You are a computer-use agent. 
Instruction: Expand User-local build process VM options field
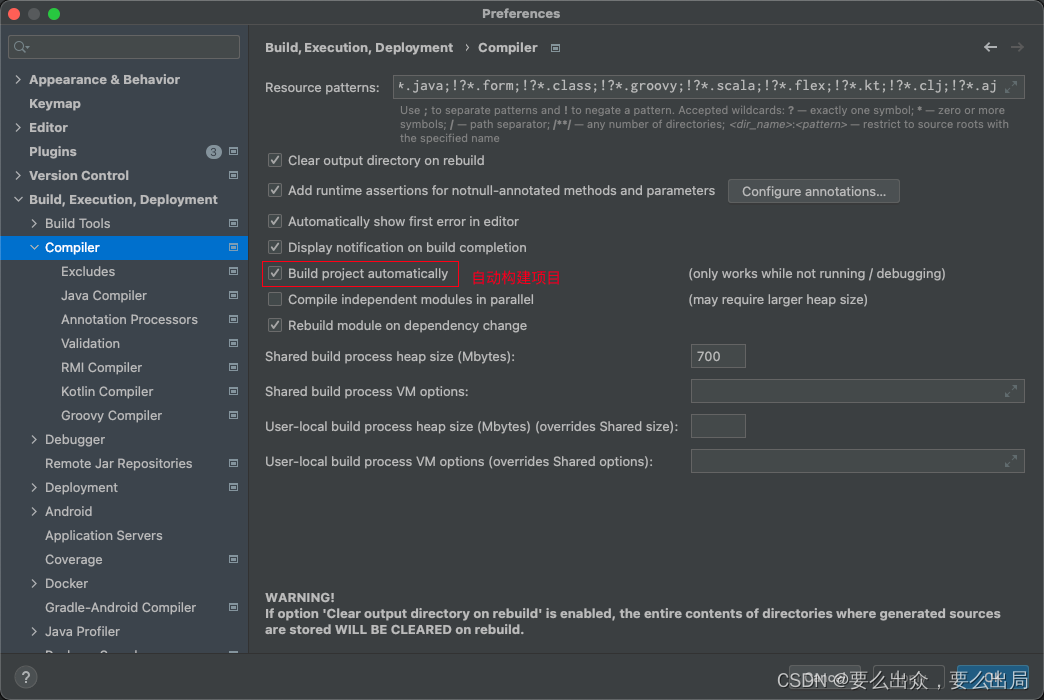point(1011,461)
